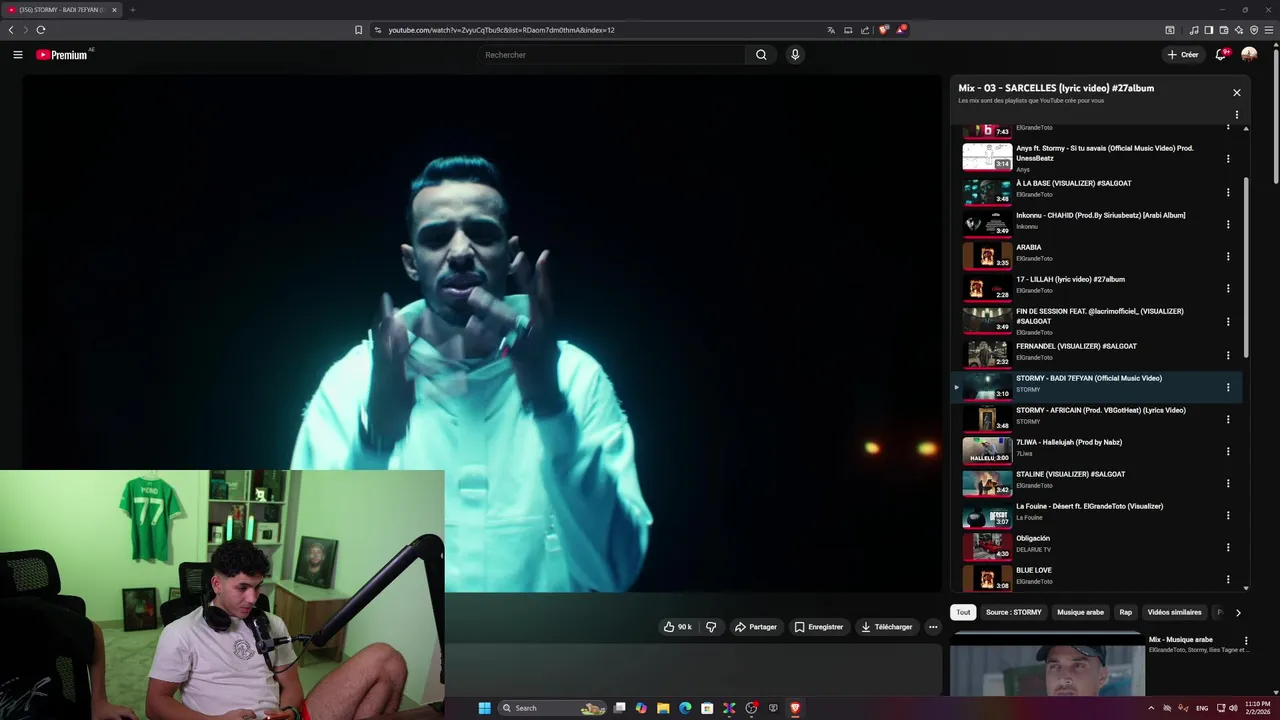Image resolution: width=1280 pixels, height=720 pixels.
Task: Open the taskbar clock 11:10 PM
Action: [1257, 708]
